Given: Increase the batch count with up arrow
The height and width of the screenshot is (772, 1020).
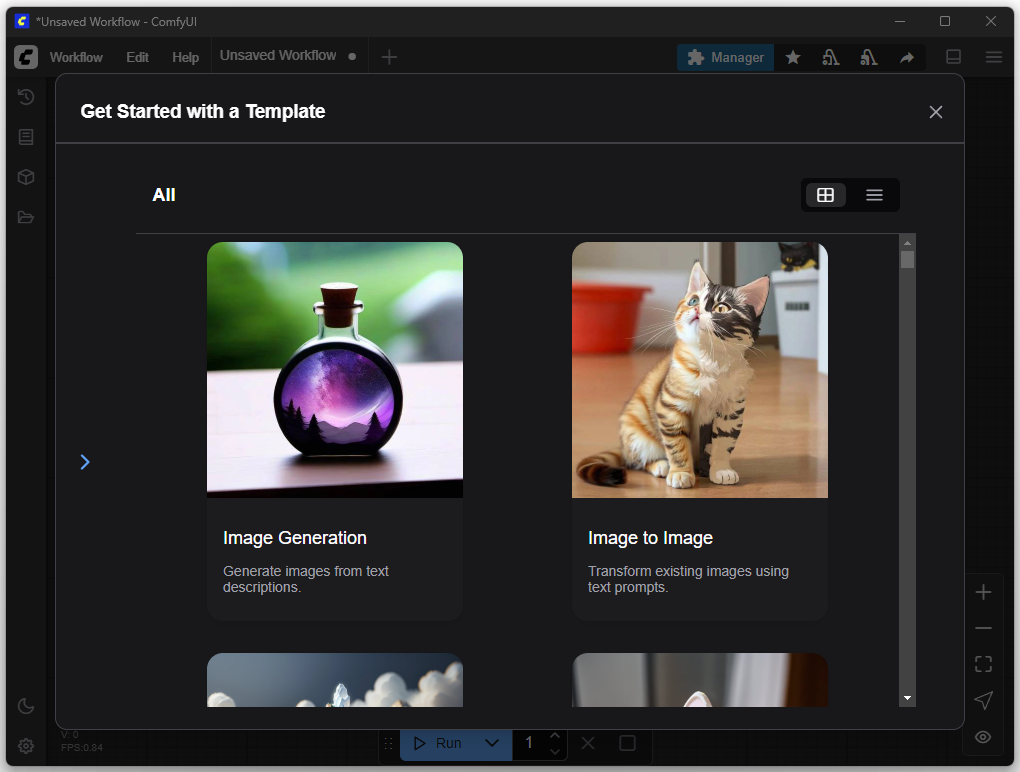Looking at the screenshot, I should [555, 736].
